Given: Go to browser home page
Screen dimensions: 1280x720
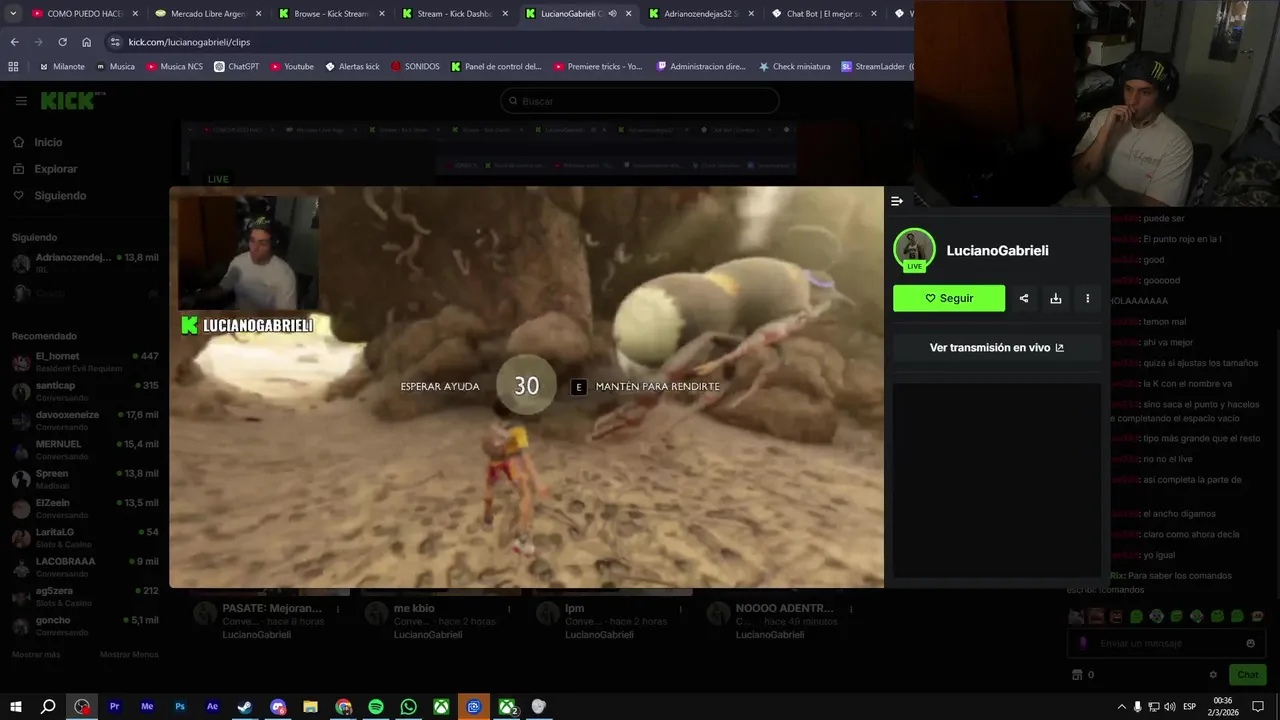Looking at the screenshot, I should [x=87, y=42].
